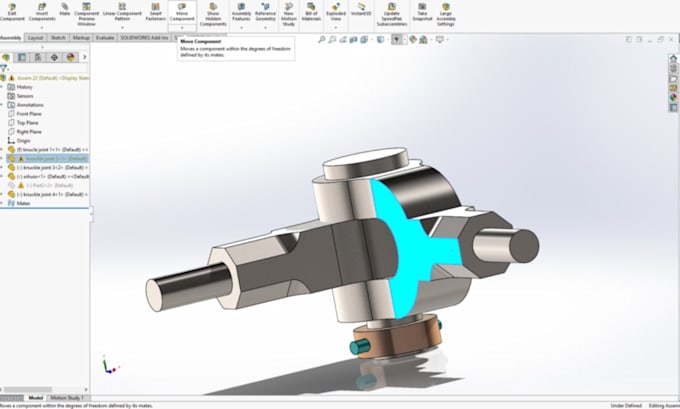Image resolution: width=680 pixels, height=409 pixels.
Task: Open Edit Appearance in view toolbar
Action: (x=412, y=39)
